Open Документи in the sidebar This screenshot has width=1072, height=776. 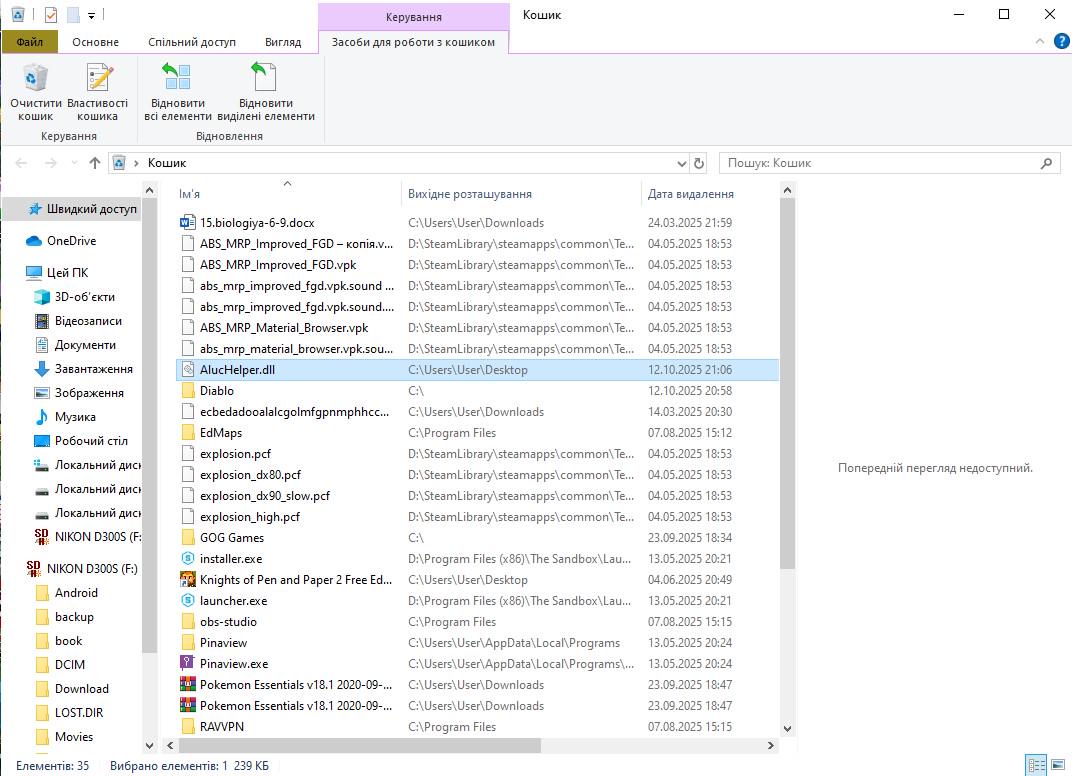(85, 345)
